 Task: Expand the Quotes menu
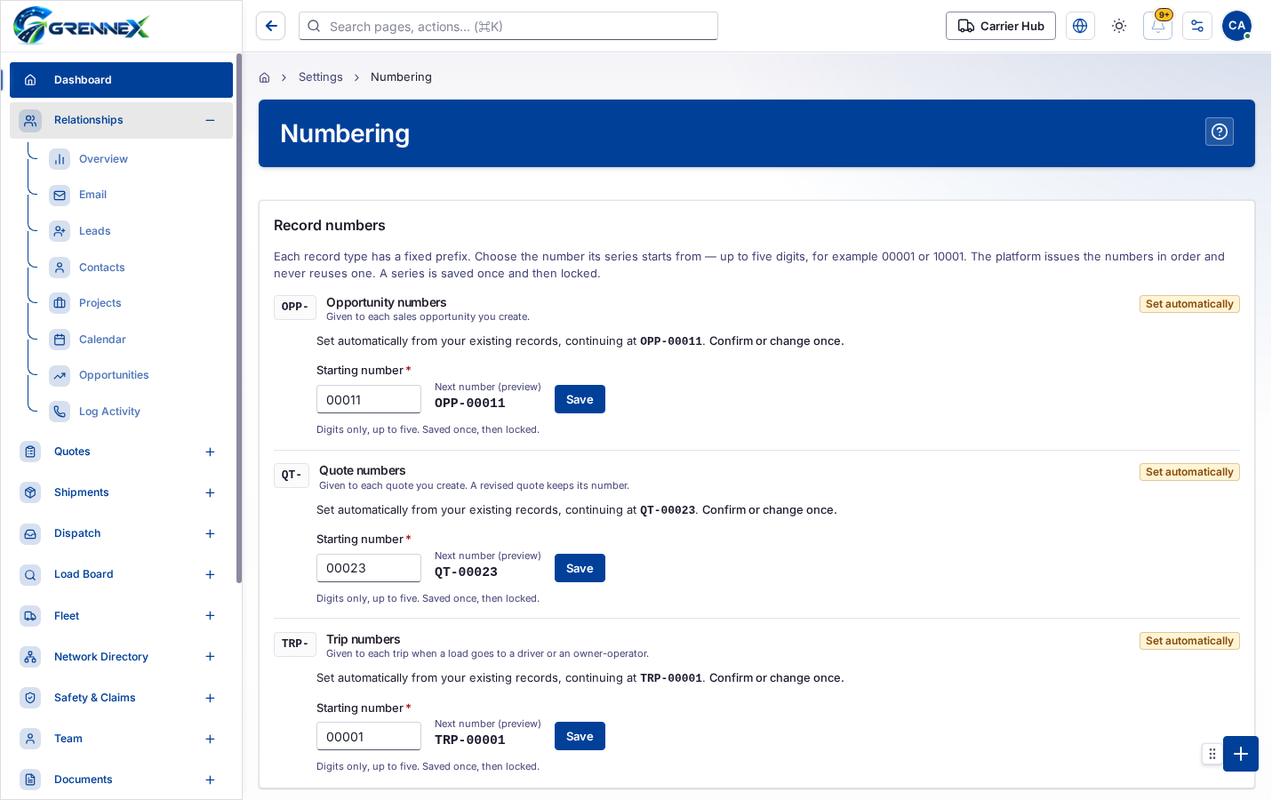pyautogui.click(x=210, y=452)
